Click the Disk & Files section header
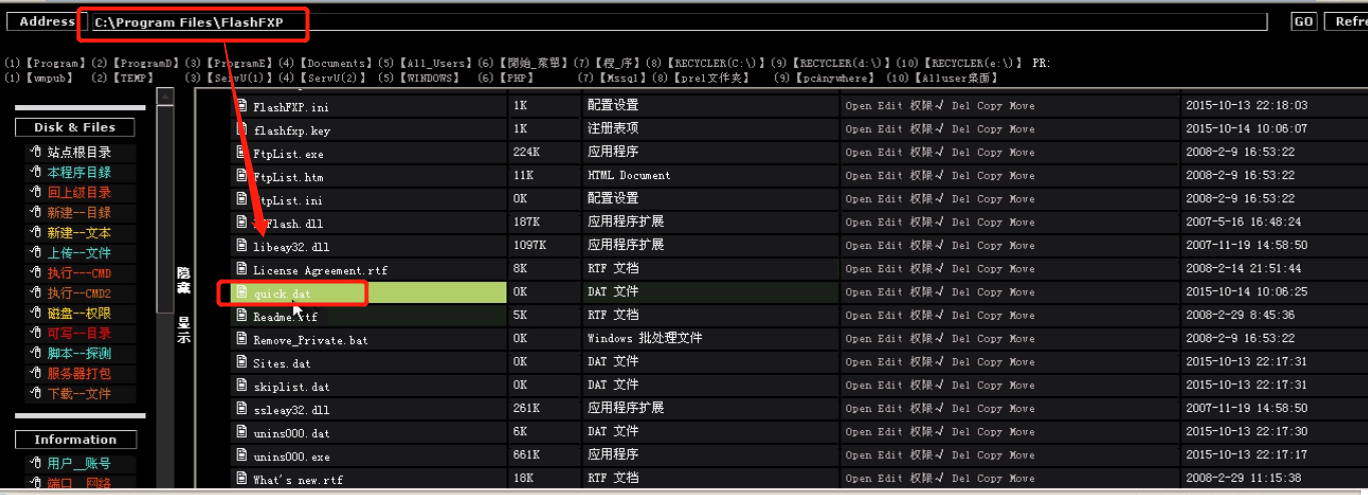The width and height of the screenshot is (1368, 495). point(75,127)
